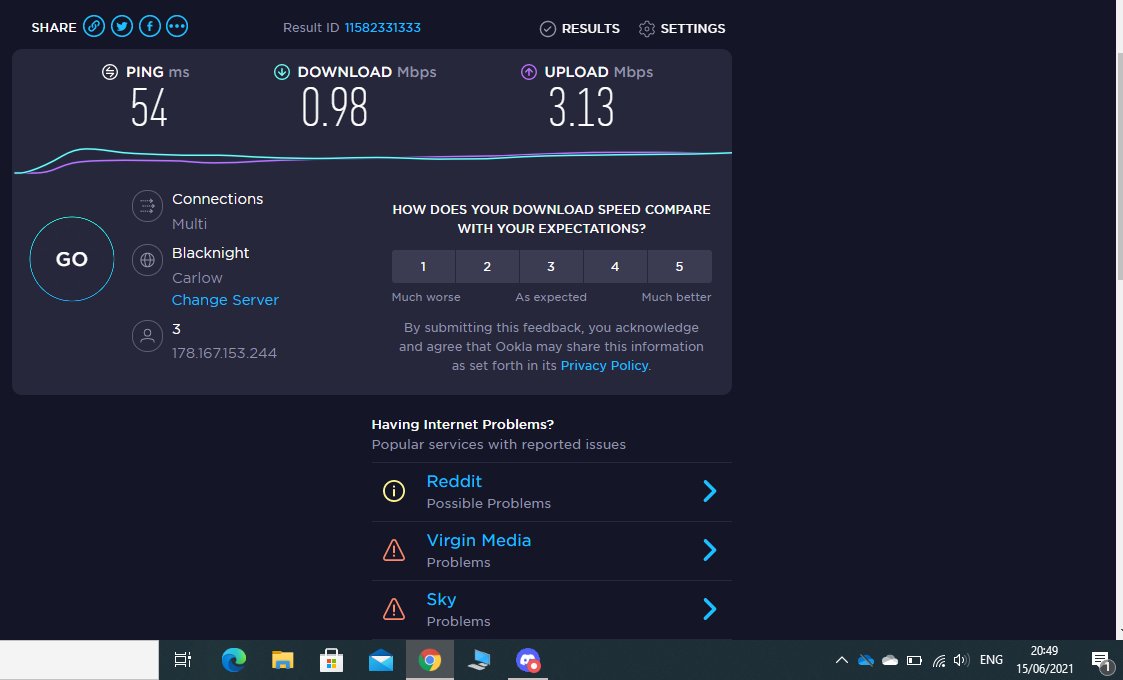Image resolution: width=1123 pixels, height=680 pixels.
Task: Open the Wi-Fi network flyout
Action: [x=939, y=660]
